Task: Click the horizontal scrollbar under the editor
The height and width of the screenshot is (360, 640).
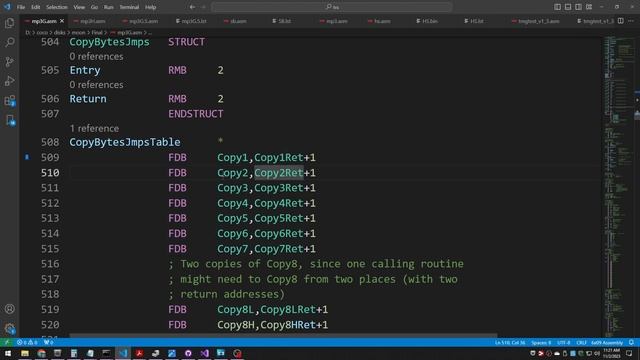Action: tap(283, 336)
